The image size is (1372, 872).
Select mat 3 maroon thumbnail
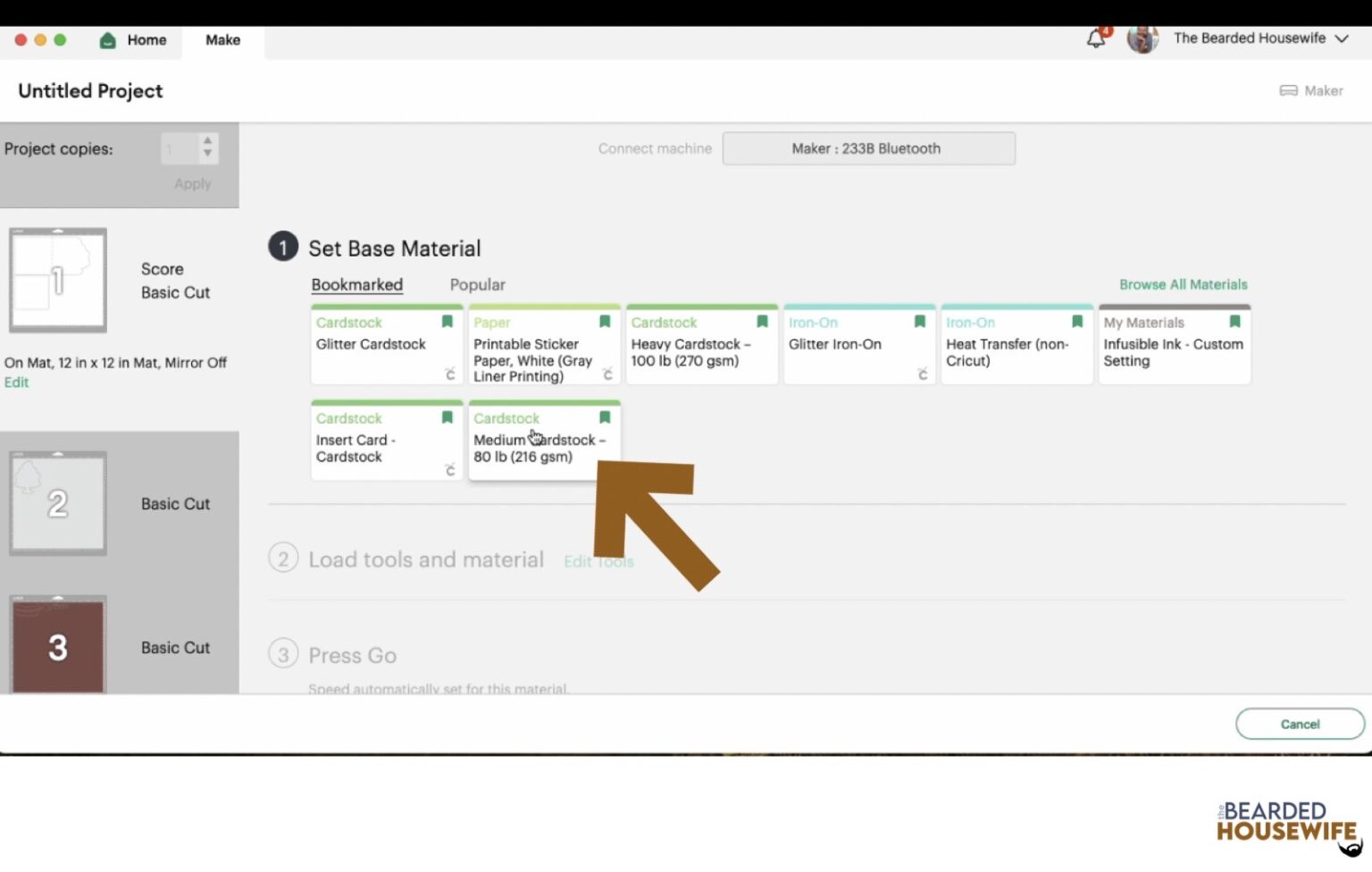coord(58,646)
